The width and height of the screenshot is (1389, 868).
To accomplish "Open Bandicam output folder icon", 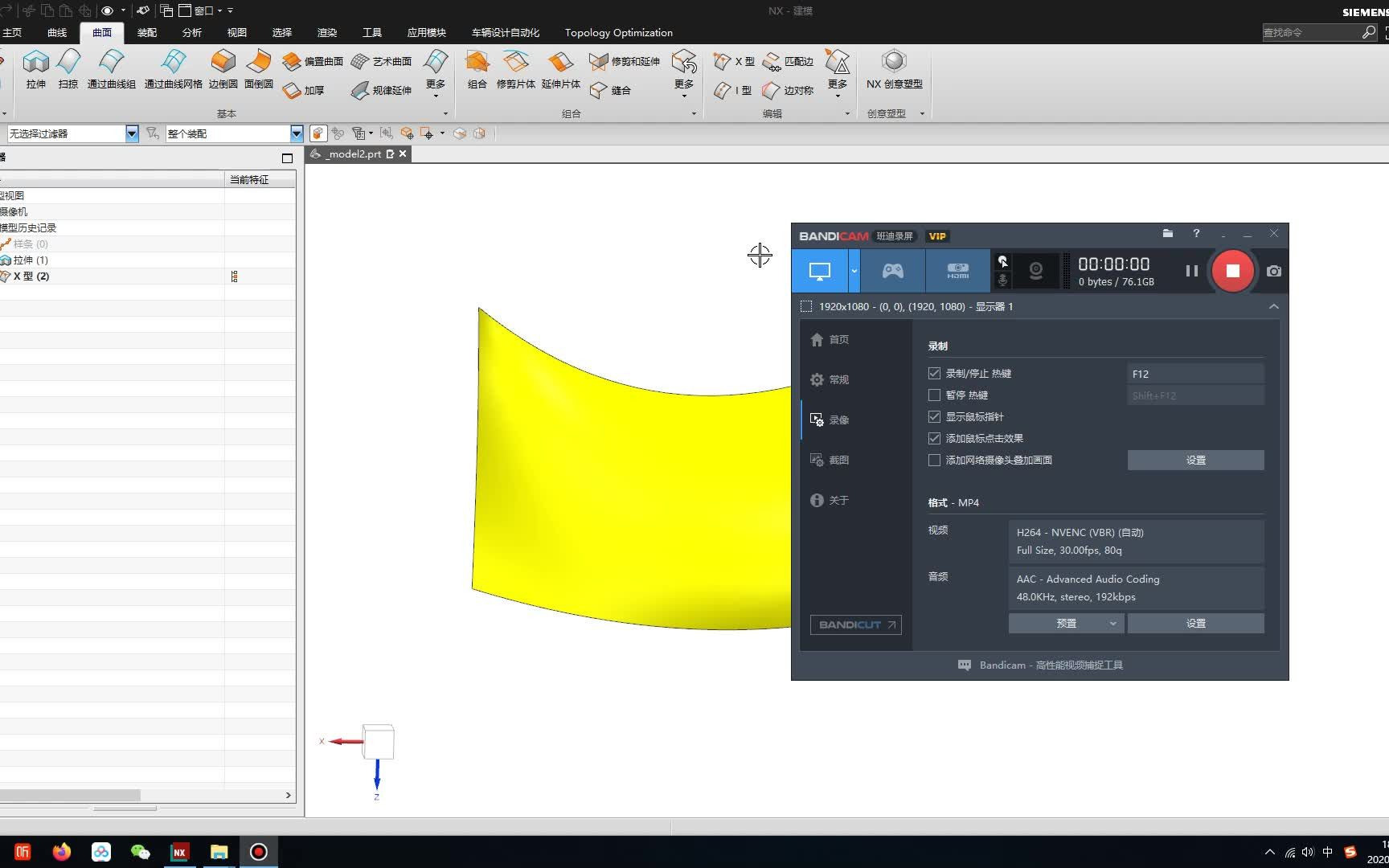I will (1168, 233).
